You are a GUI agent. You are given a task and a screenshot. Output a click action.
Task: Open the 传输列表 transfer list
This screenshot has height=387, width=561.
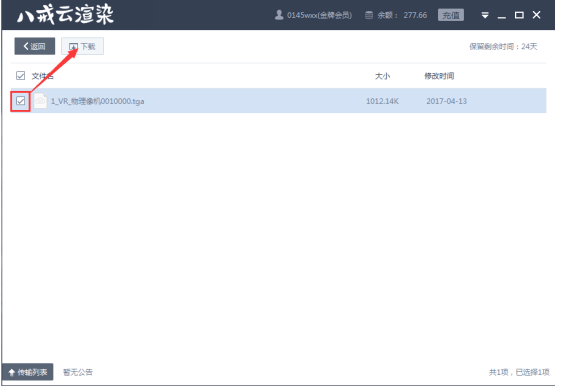pos(28,372)
